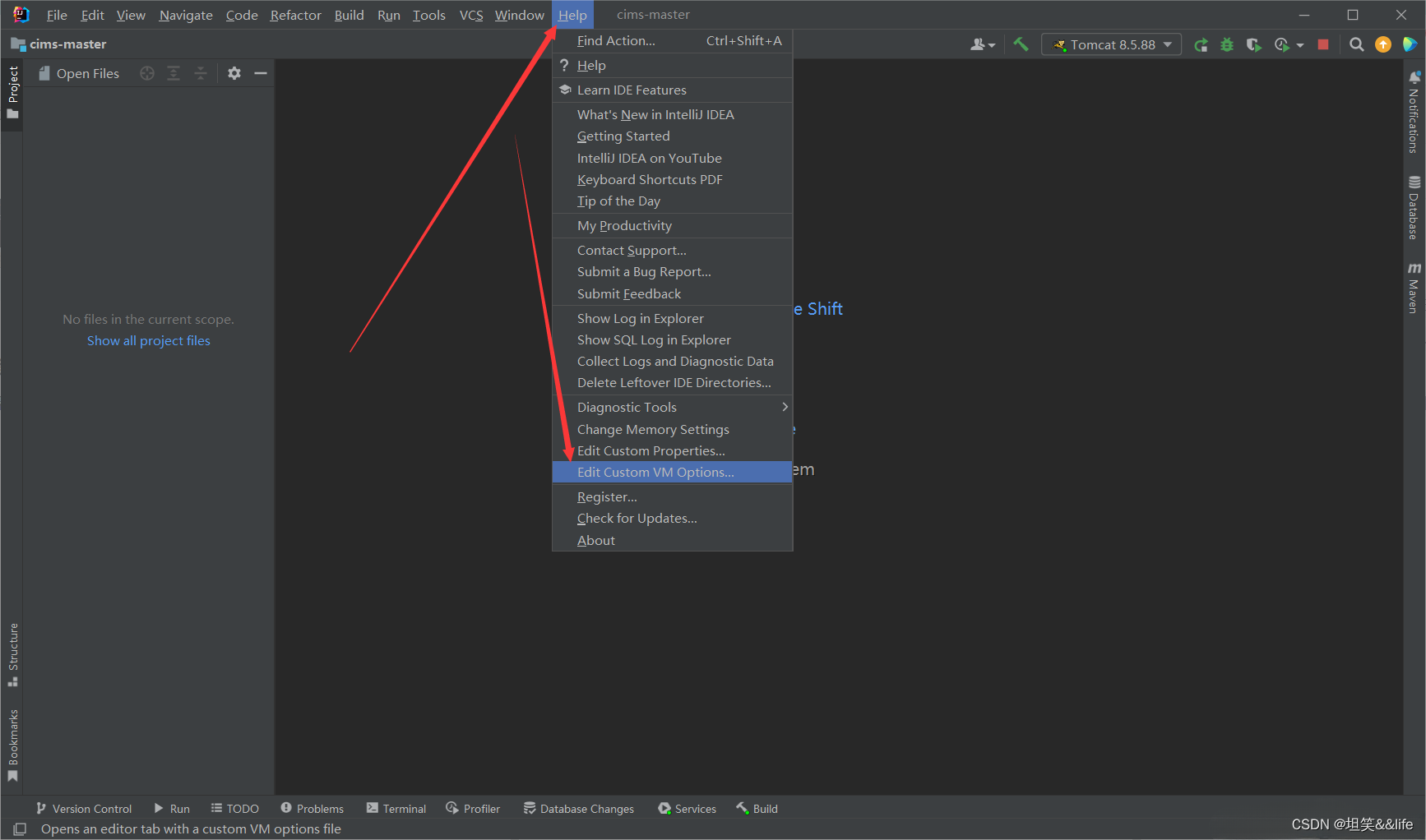Choose Edit Custom Properties from Help menu
Screen dimensions: 1426x840
click(673, 450)
